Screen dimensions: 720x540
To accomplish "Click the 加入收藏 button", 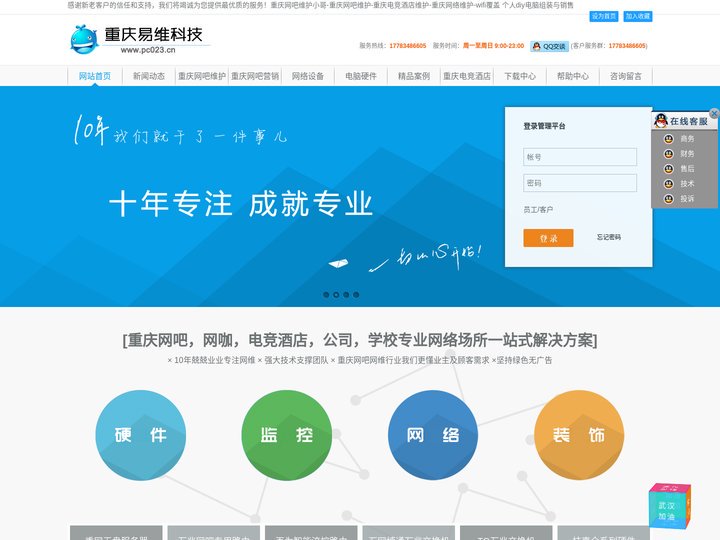I will 638,17.
